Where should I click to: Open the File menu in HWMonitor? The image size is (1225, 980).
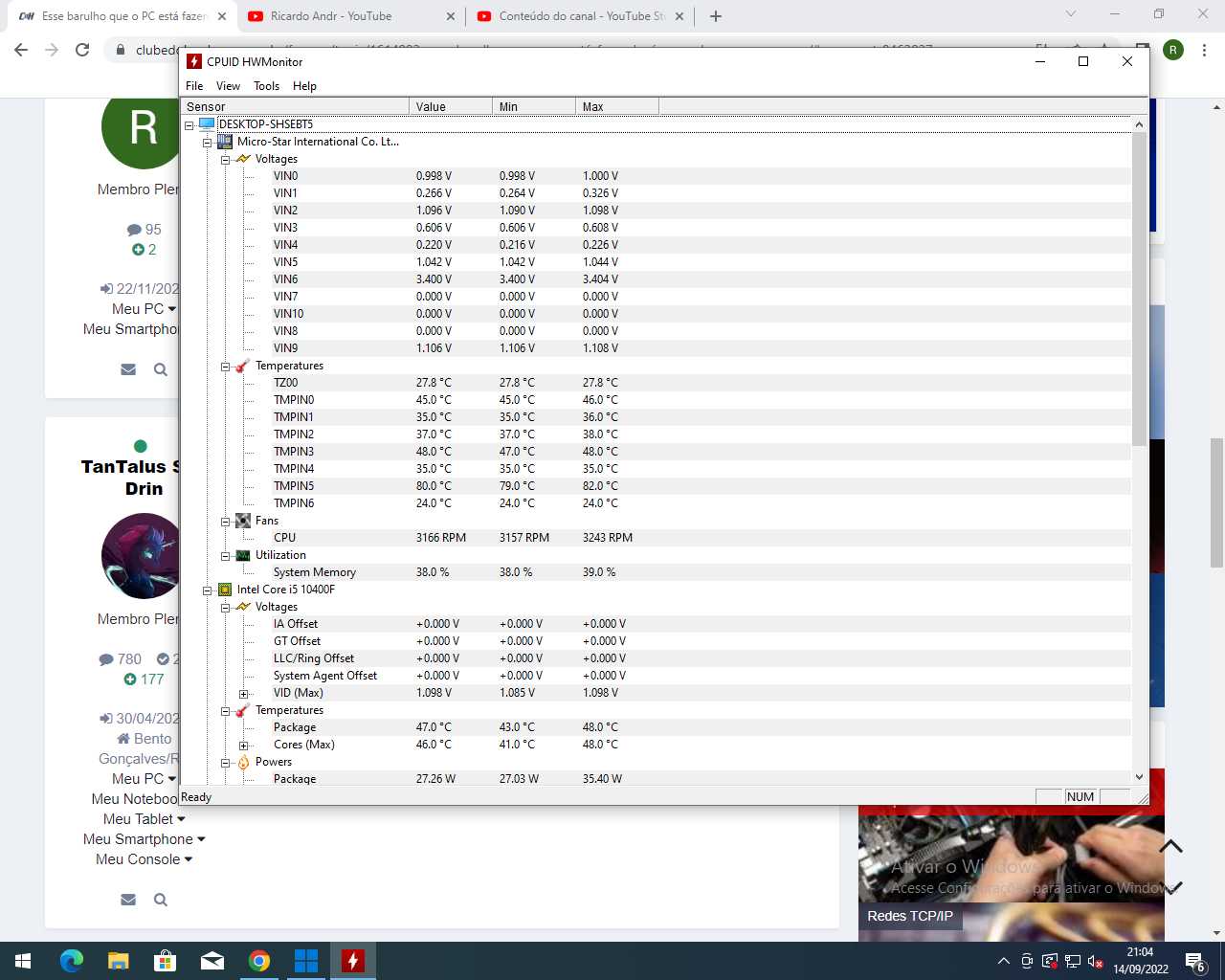(194, 86)
